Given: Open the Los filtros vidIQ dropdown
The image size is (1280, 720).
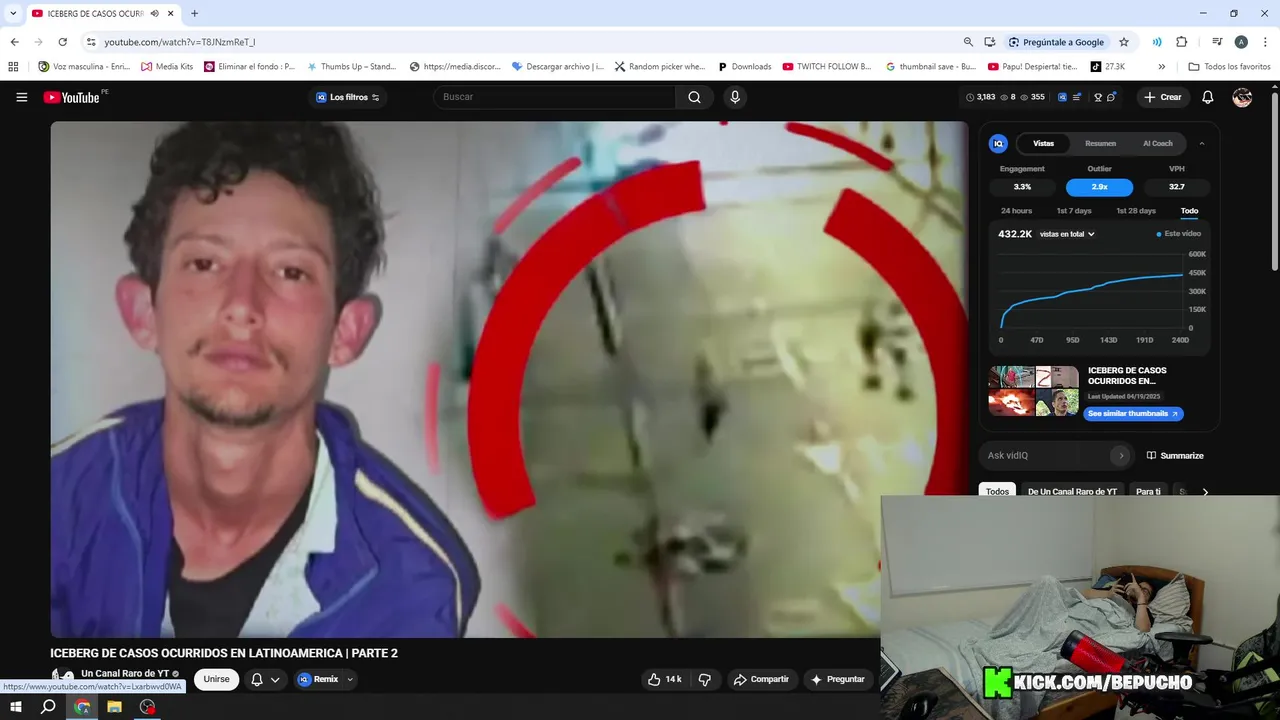Looking at the screenshot, I should [x=348, y=97].
